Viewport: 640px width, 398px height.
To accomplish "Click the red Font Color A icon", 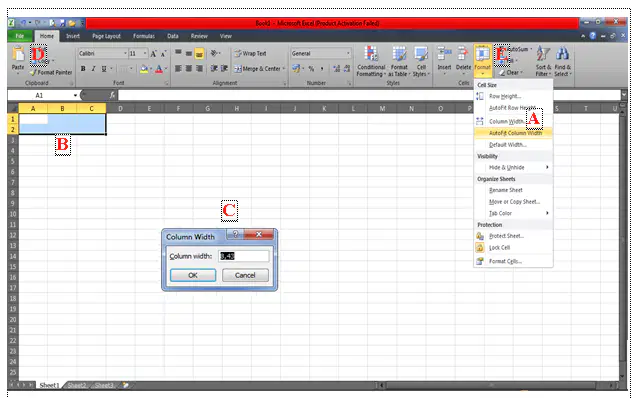I will (159, 69).
